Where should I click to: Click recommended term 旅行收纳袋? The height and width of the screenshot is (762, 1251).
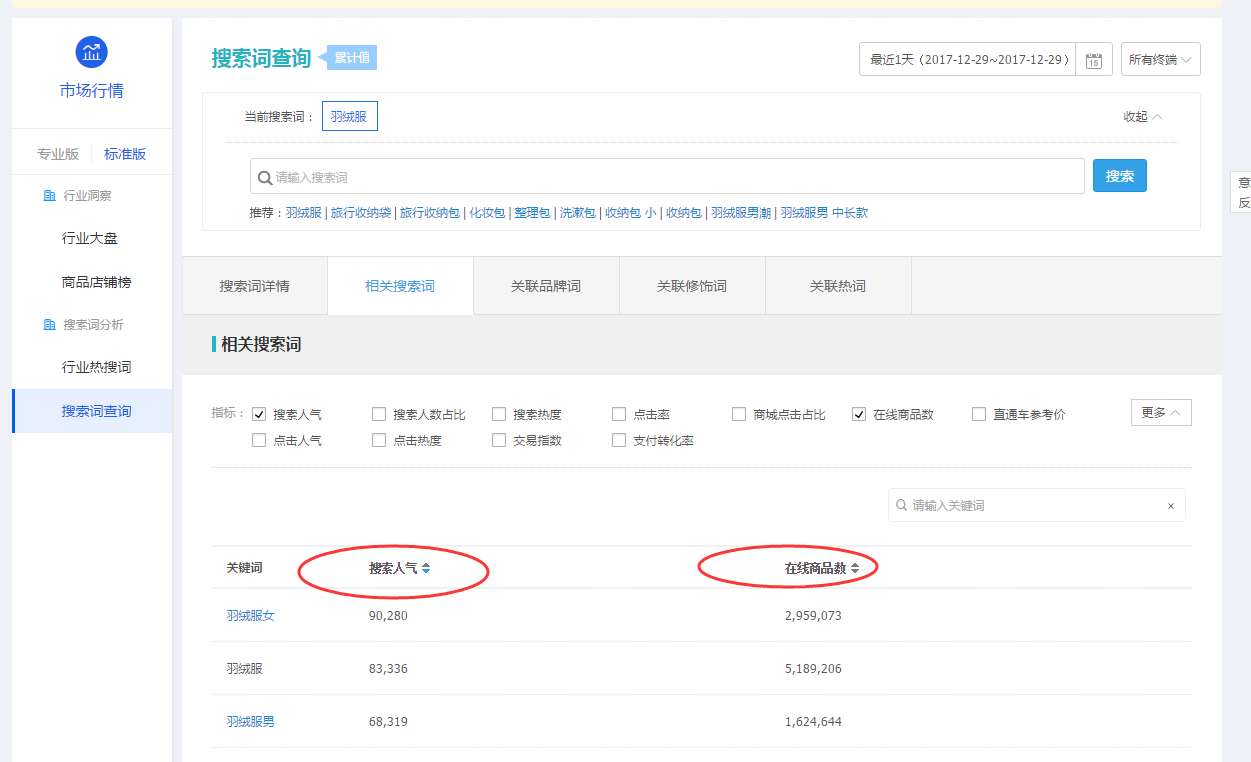[x=361, y=213]
